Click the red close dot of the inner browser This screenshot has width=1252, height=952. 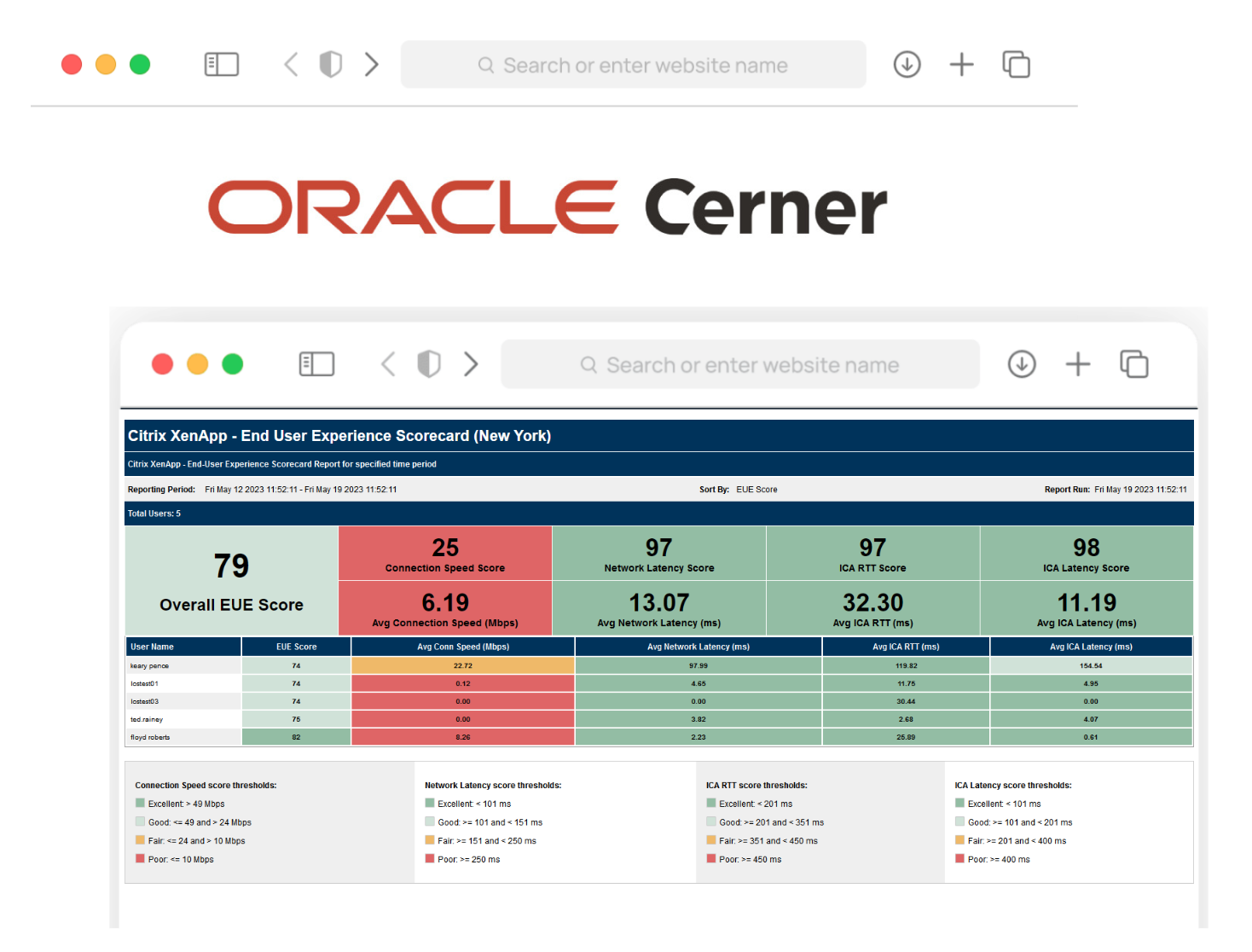pos(162,364)
